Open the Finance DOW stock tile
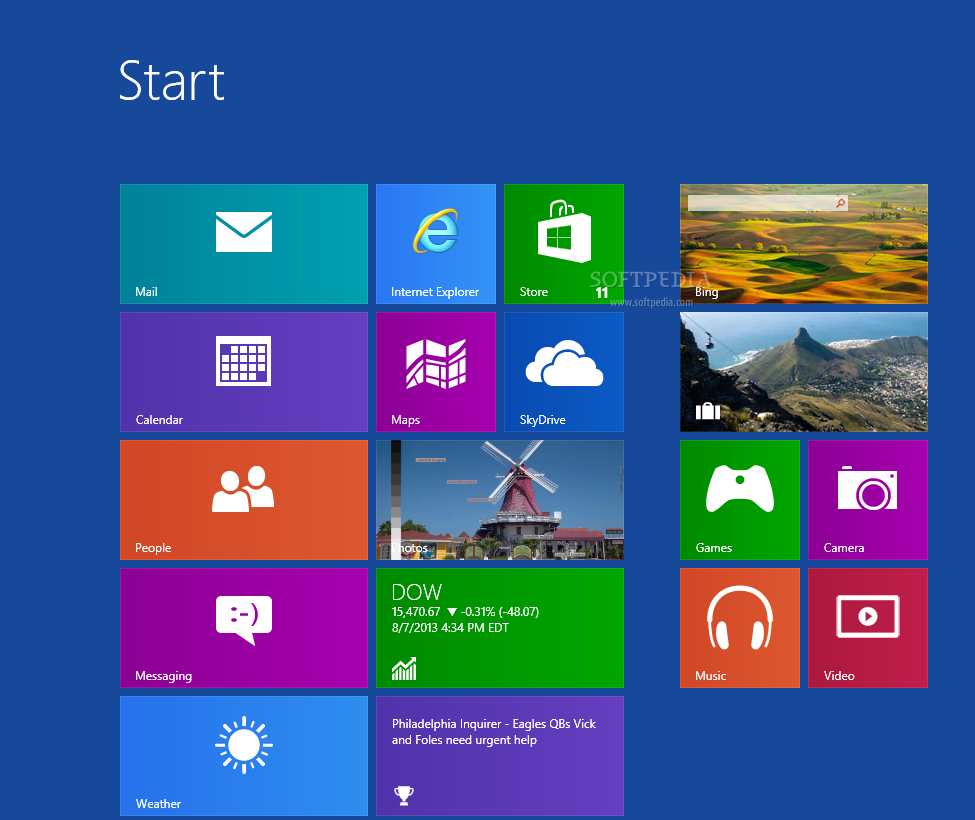Image resolution: width=975 pixels, height=820 pixels. click(x=500, y=628)
